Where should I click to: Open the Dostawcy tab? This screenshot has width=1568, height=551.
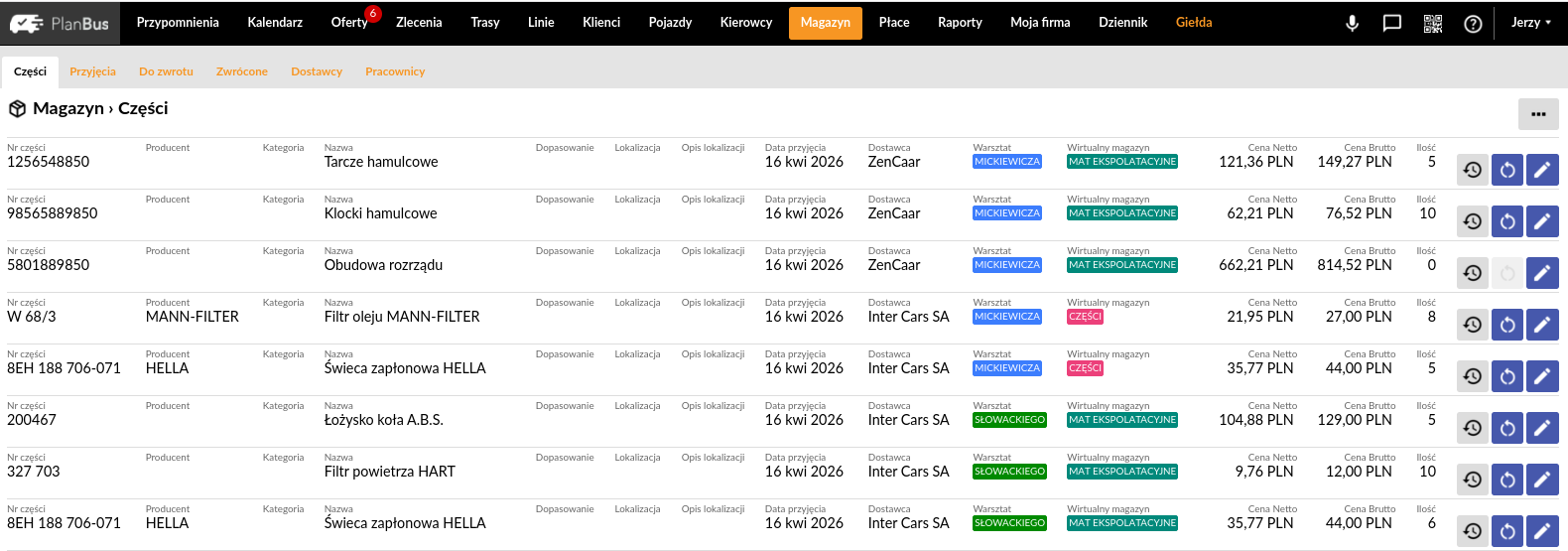317,71
